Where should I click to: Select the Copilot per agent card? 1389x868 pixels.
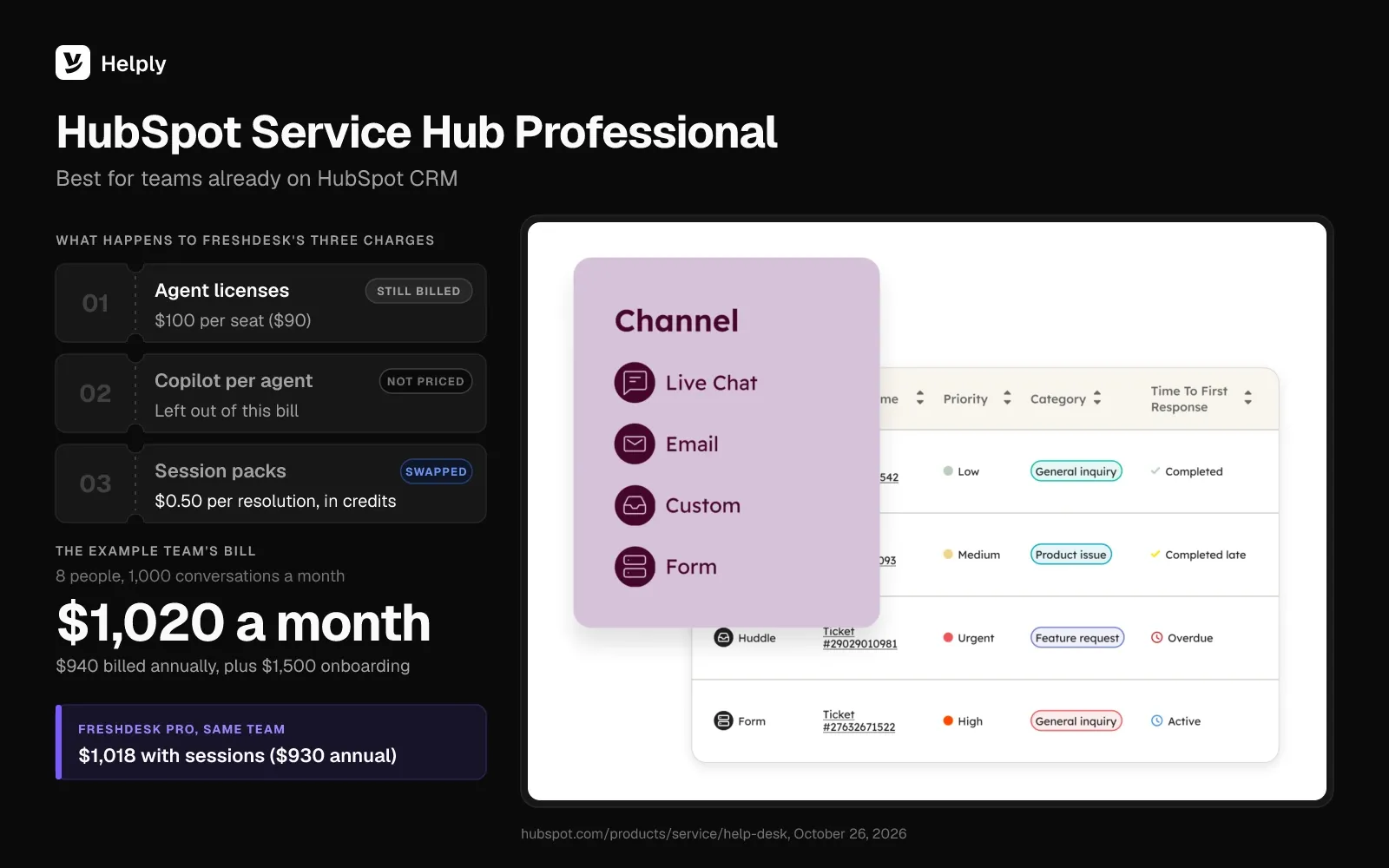pos(271,393)
